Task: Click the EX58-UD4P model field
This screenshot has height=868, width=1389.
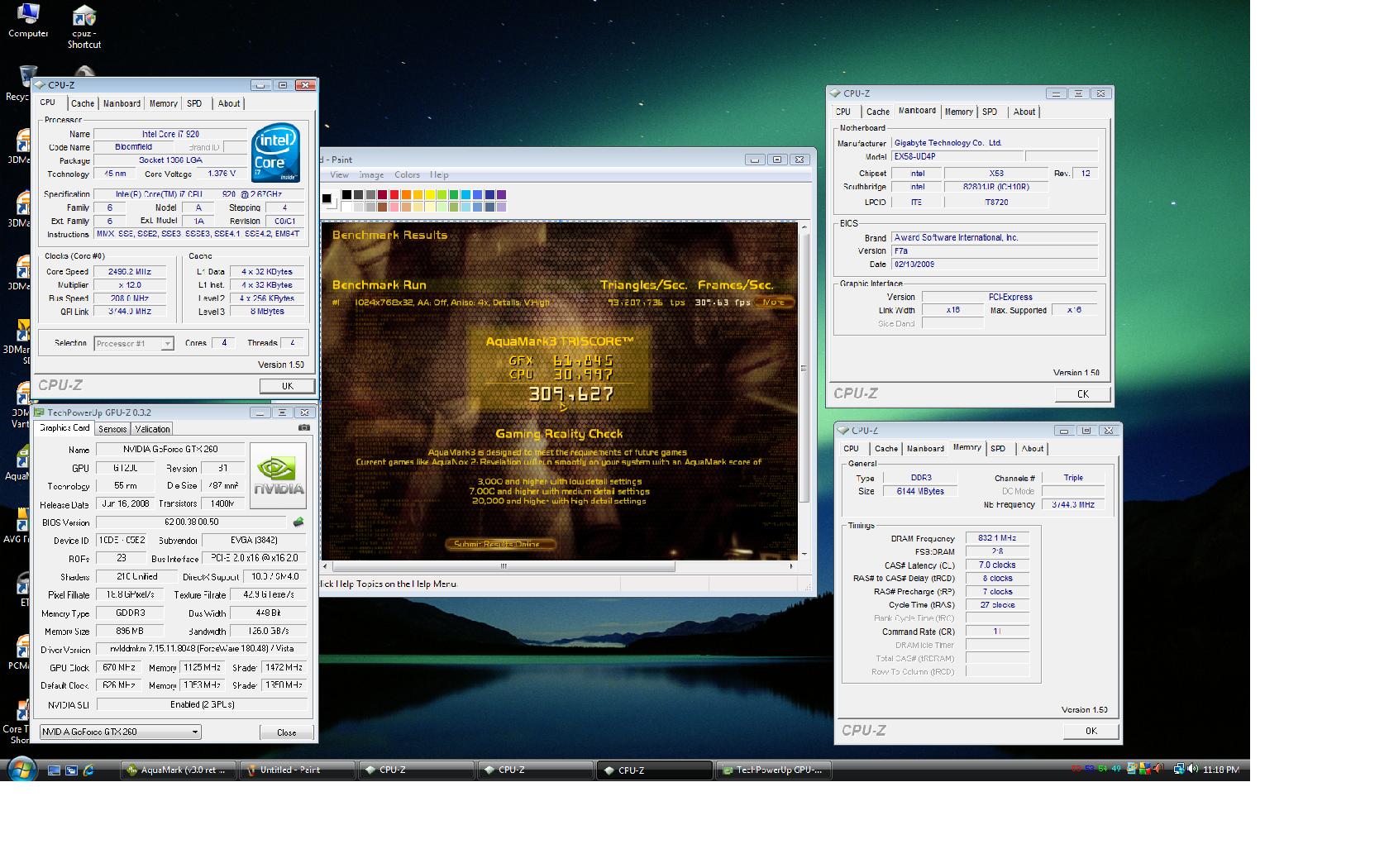Action: click(956, 156)
